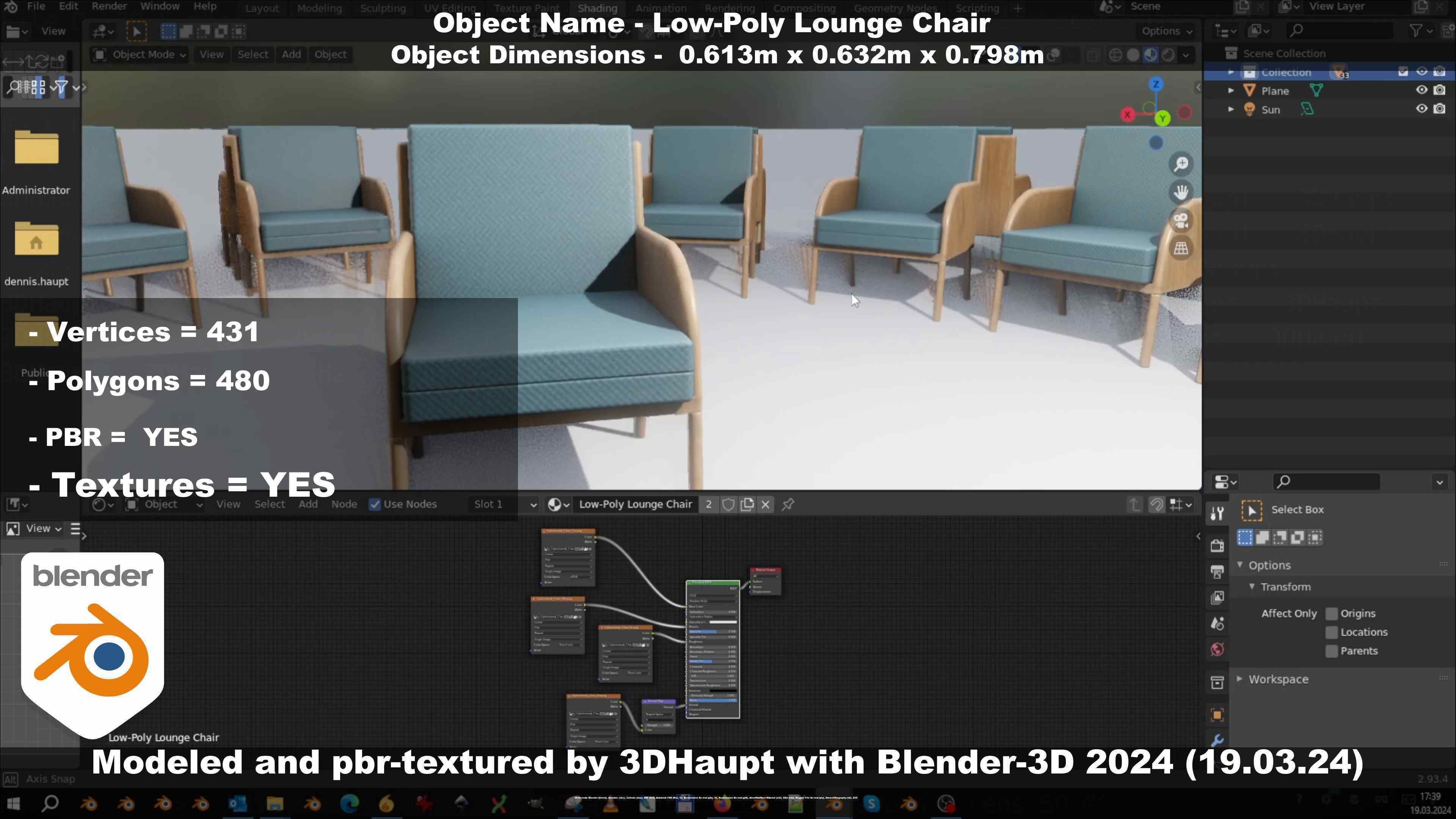This screenshot has width=1456, height=819.
Task: Open the Scene properties tab icon
Action: tap(1217, 623)
